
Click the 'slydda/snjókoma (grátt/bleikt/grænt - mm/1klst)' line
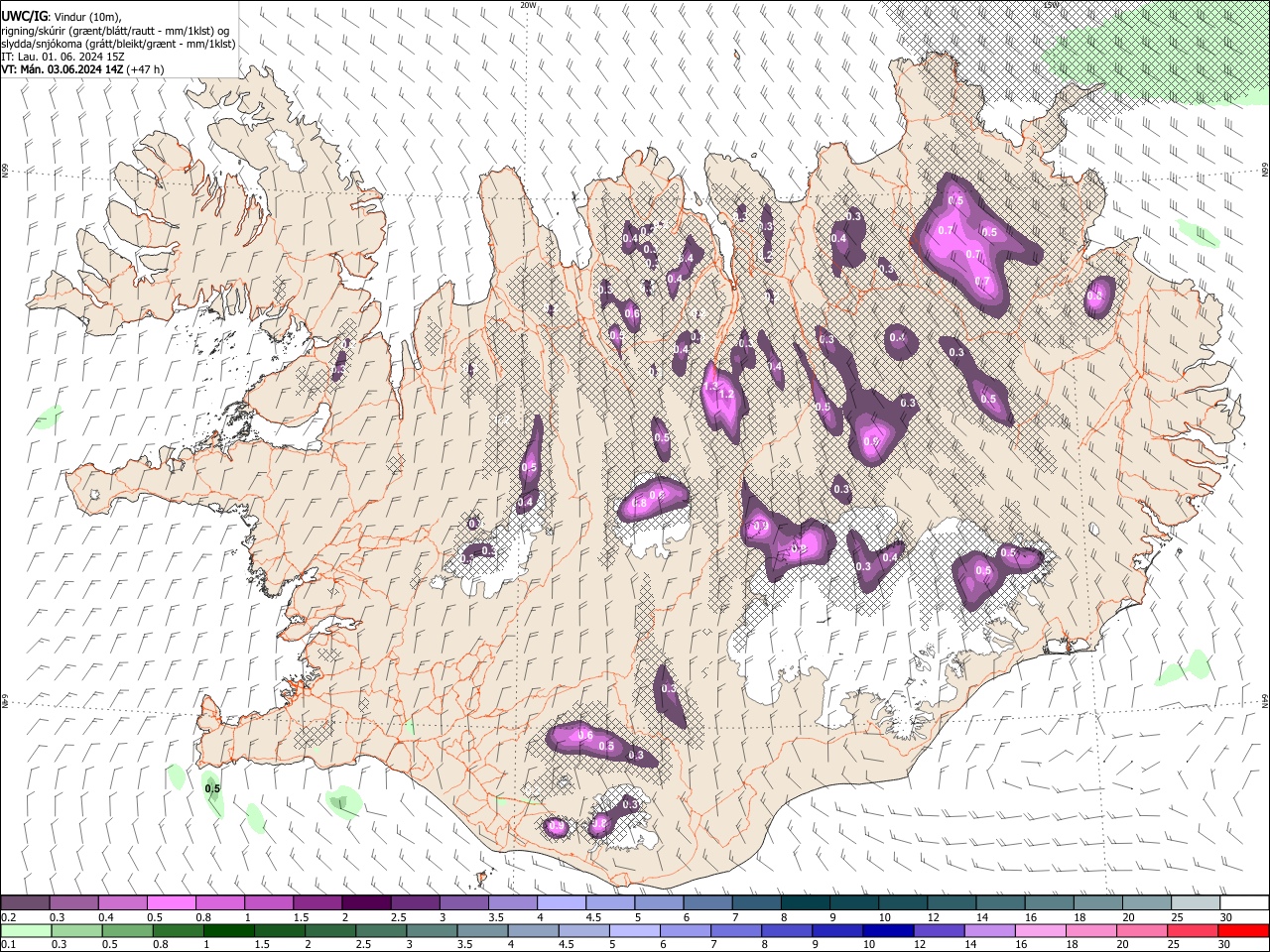pos(118,44)
